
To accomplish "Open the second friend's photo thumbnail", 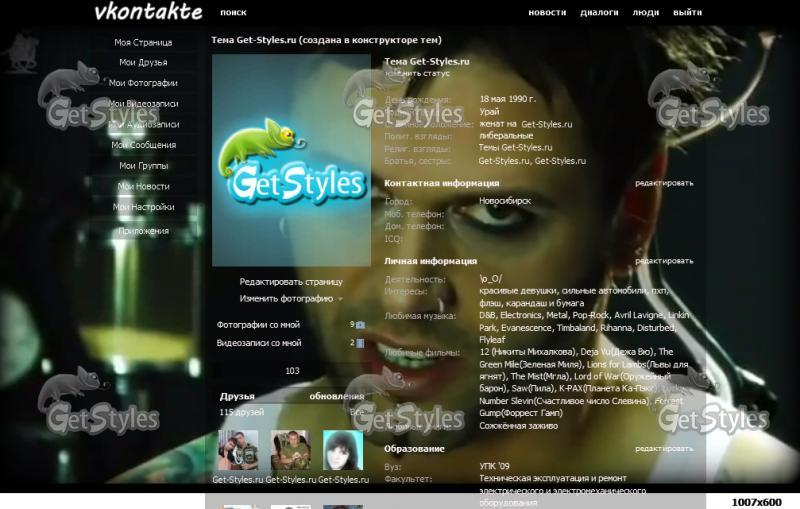I will (291, 450).
